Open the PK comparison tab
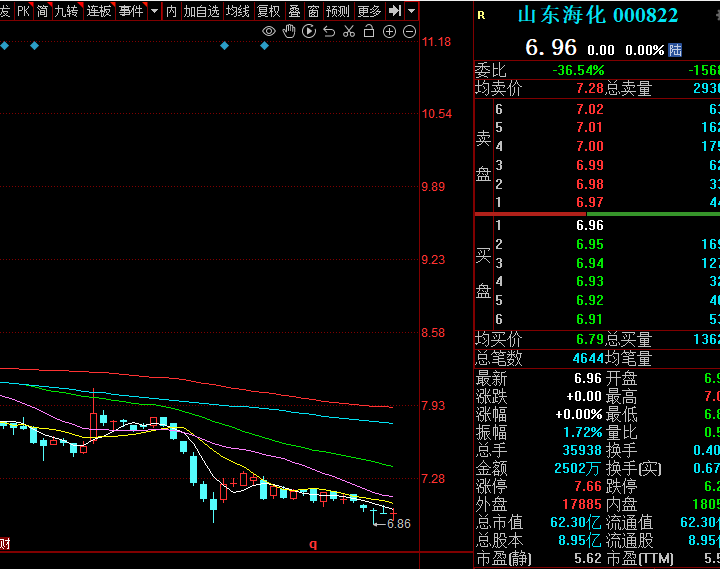 click(23, 11)
